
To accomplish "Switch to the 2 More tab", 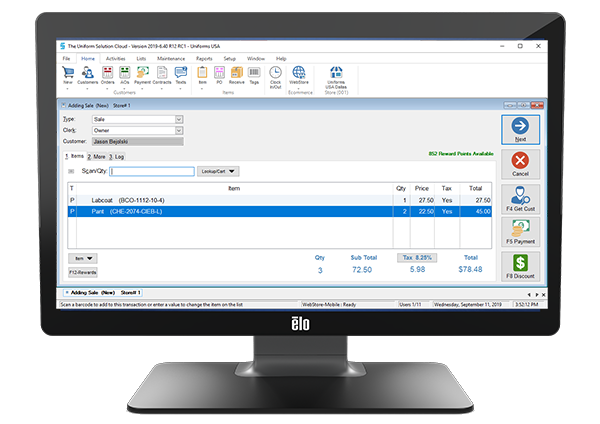I will [x=96, y=157].
